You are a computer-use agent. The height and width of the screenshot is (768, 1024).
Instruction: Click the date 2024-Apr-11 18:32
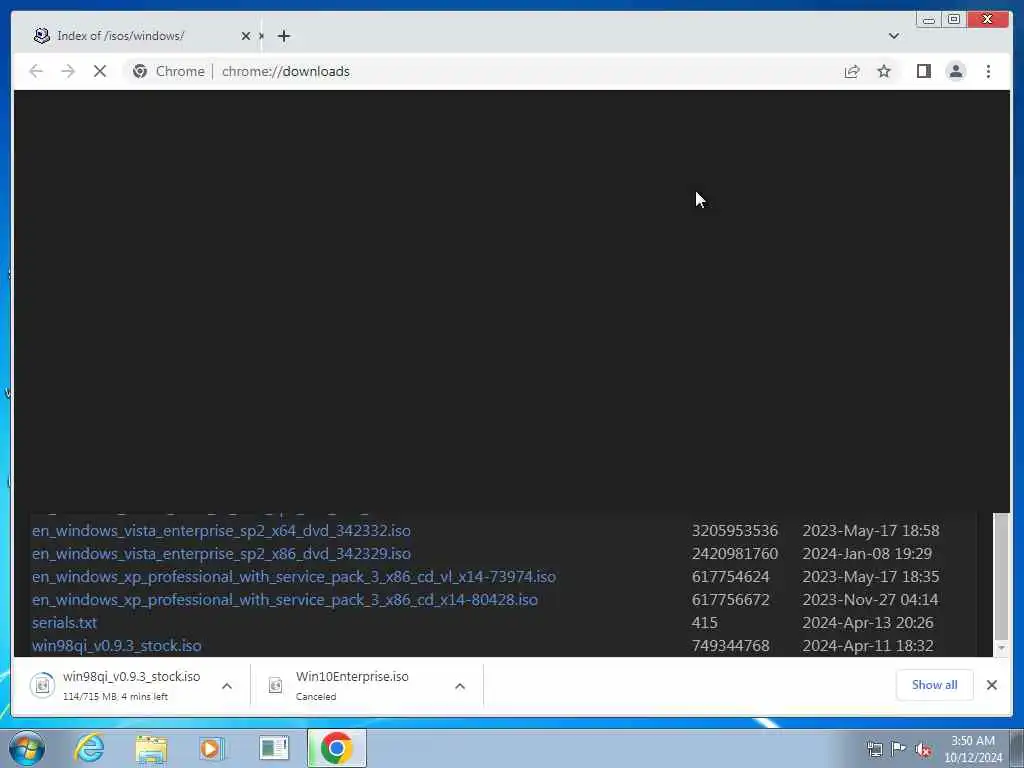[x=868, y=645]
